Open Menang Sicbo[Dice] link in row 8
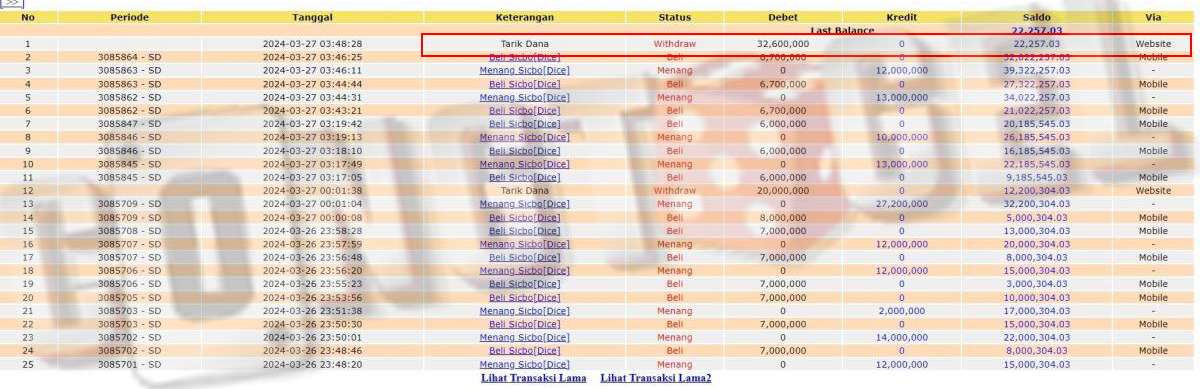The image size is (1200, 389). pyautogui.click(x=525, y=137)
